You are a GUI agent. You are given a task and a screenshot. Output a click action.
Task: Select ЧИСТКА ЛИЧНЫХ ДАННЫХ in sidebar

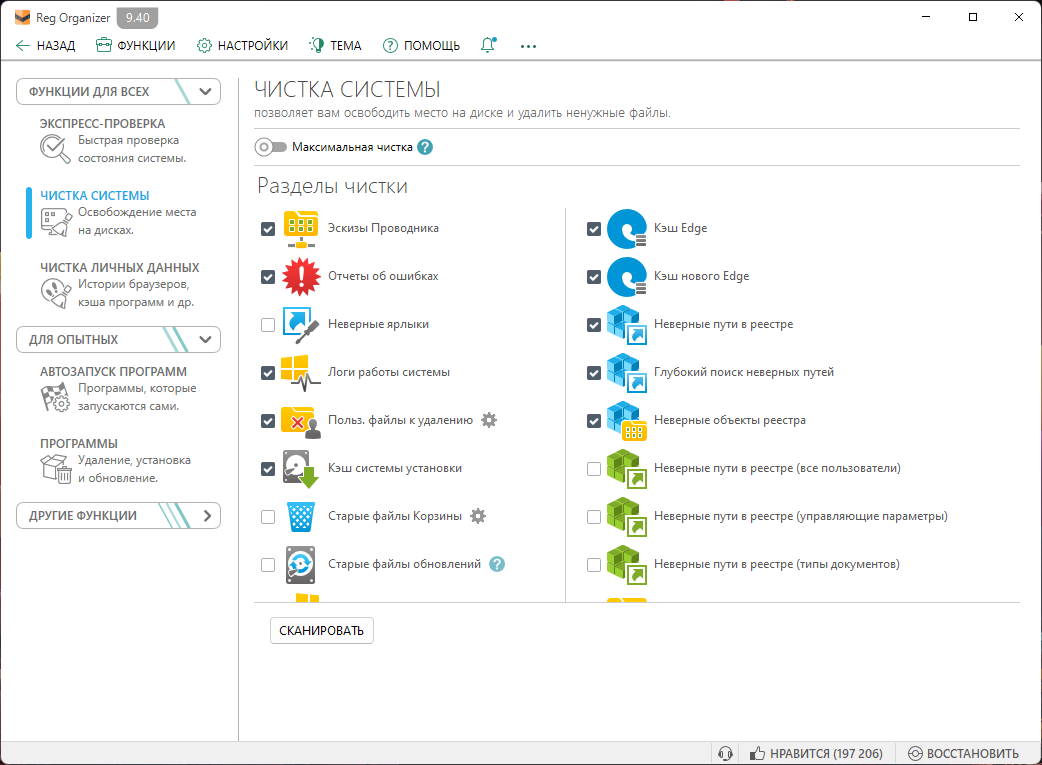[x=120, y=267]
